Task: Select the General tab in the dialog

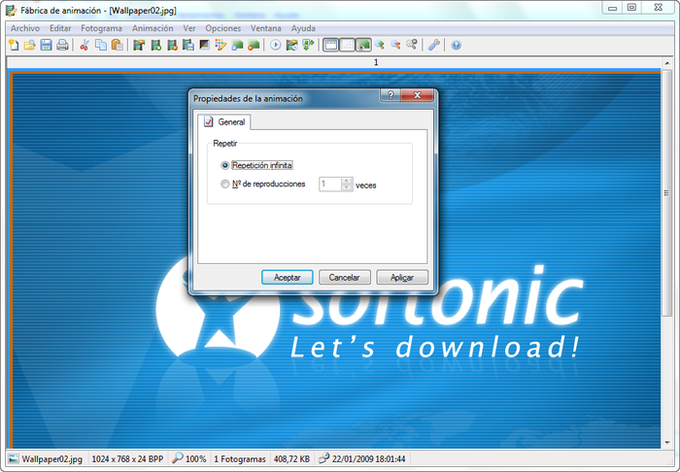Action: tap(224, 122)
